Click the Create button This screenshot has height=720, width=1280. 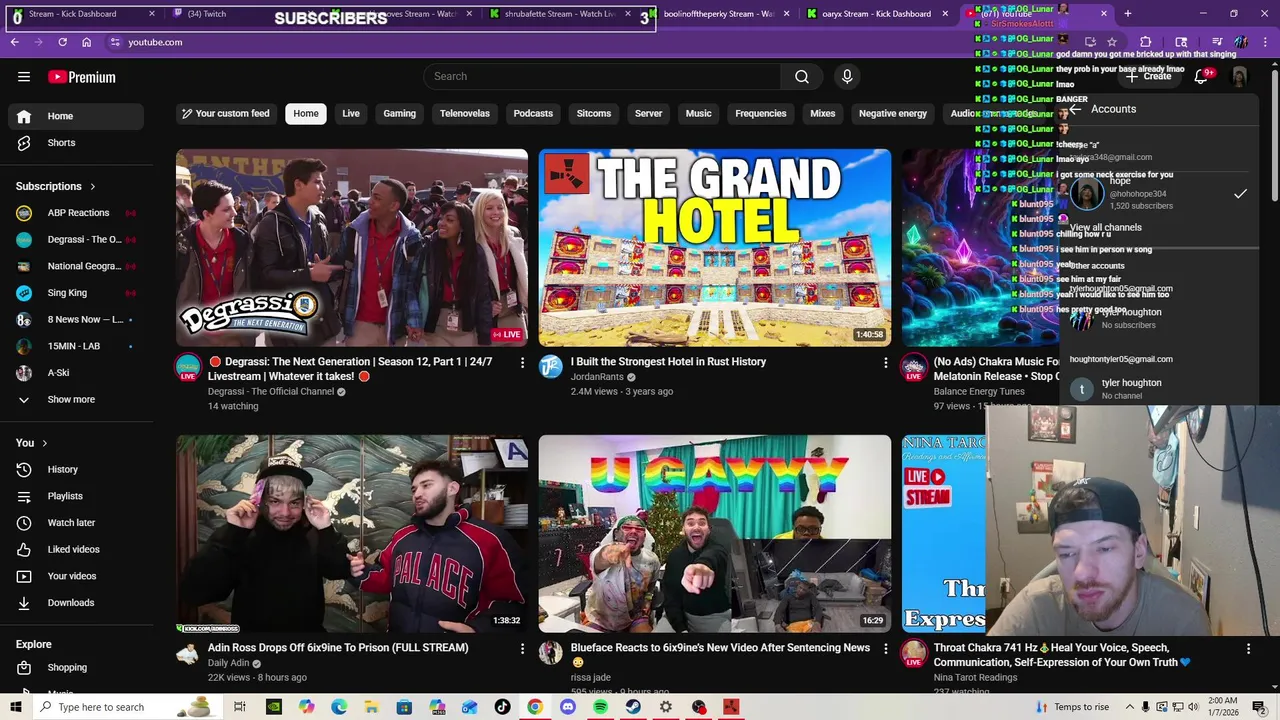click(1148, 76)
